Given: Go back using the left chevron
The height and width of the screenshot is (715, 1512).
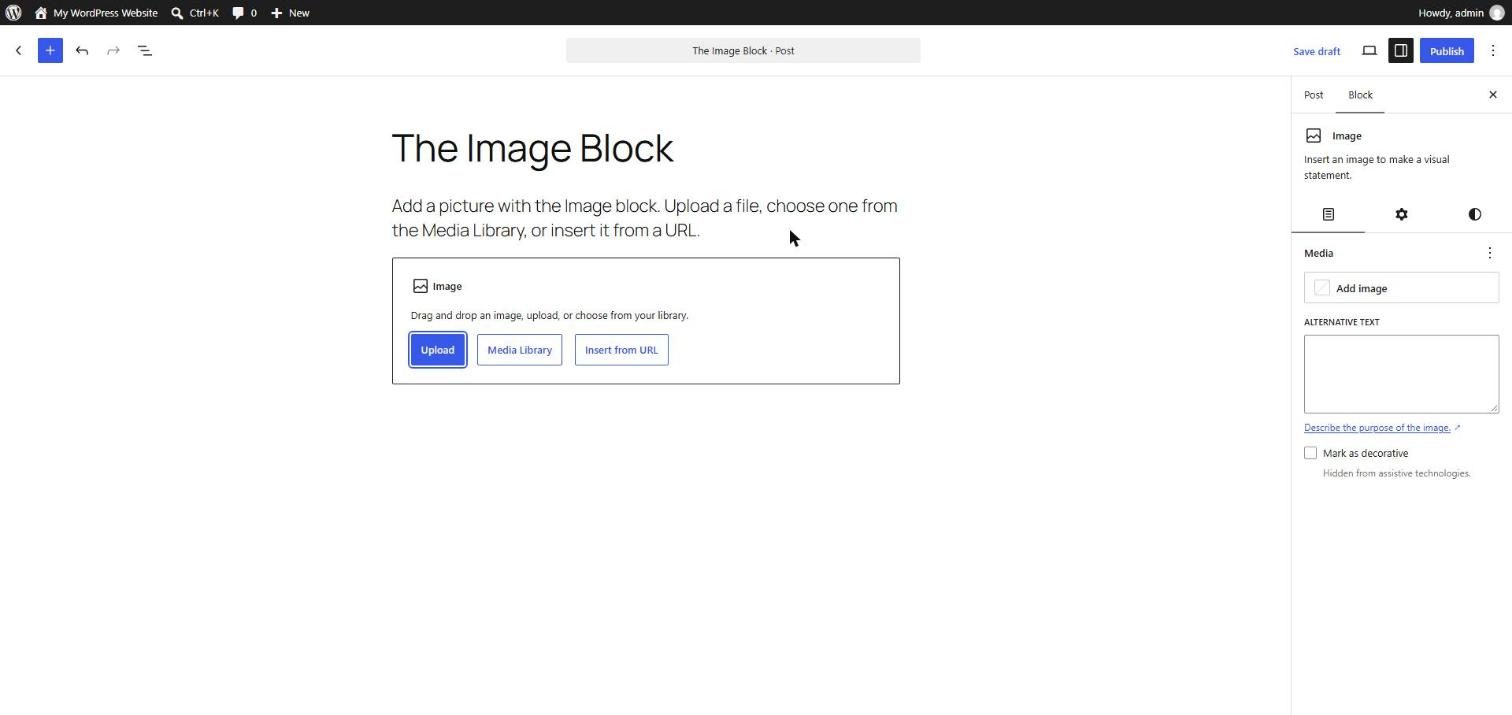Looking at the screenshot, I should (18, 50).
